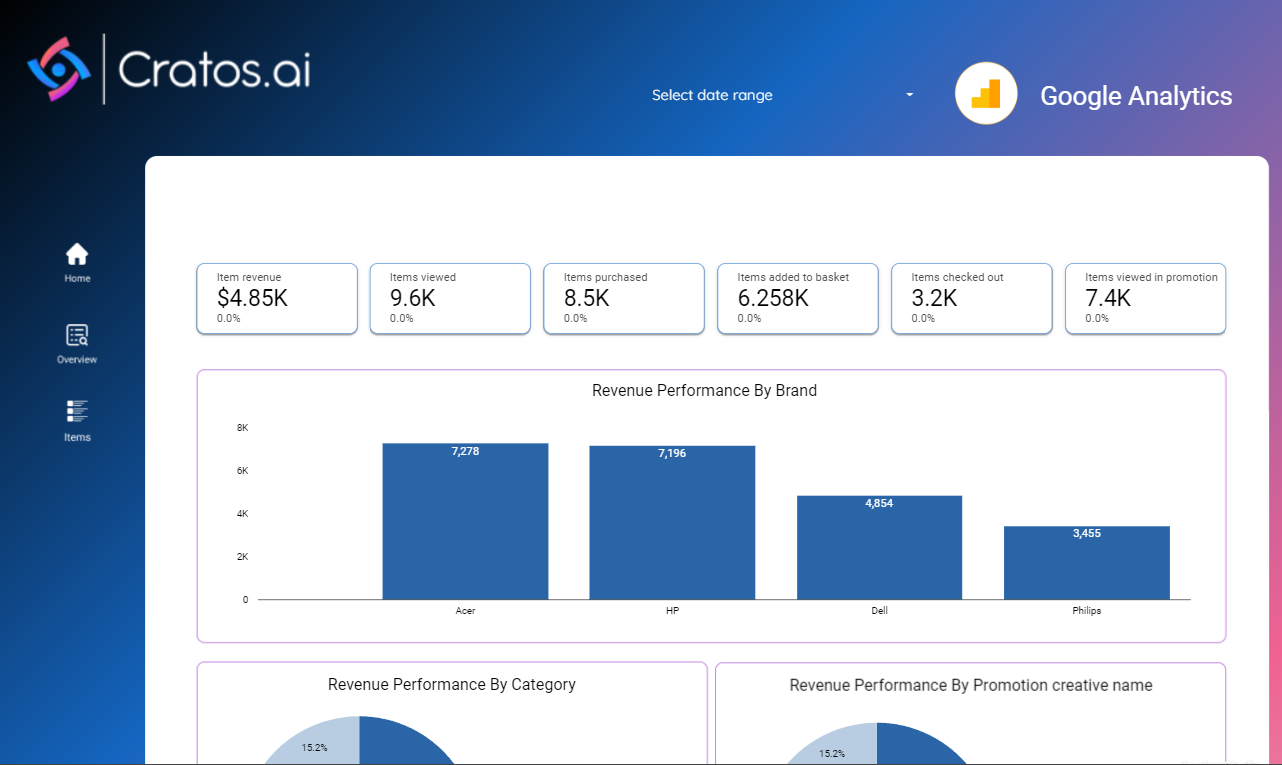Select the Items viewed 9.6K scorecard

coord(450,299)
